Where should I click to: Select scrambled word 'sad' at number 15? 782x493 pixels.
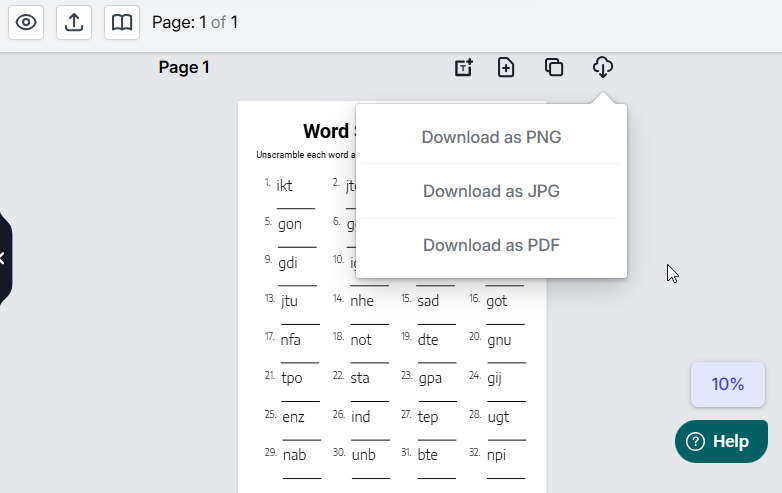pyautogui.click(x=428, y=301)
